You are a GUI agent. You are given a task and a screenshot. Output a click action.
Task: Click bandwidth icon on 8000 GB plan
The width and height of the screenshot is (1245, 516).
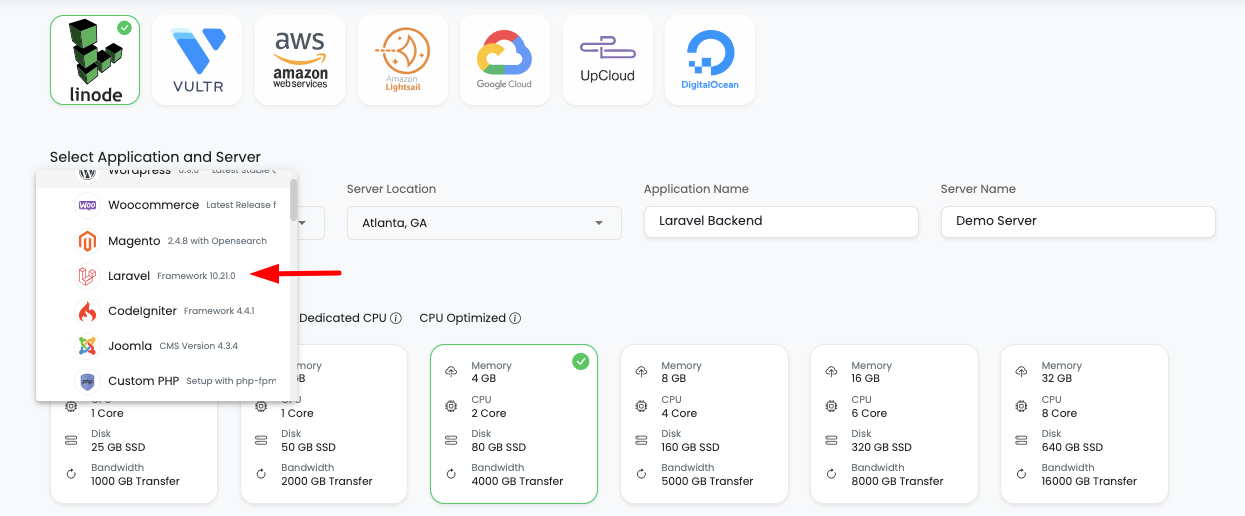coord(831,474)
